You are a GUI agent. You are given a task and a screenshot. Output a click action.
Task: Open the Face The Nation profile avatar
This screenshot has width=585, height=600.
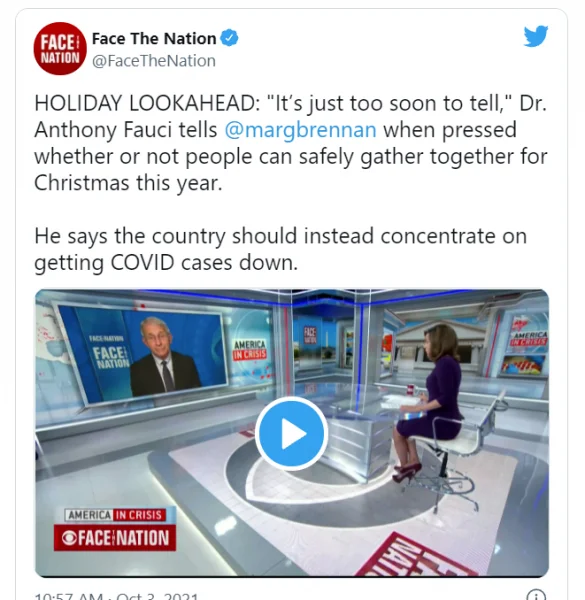(60, 49)
